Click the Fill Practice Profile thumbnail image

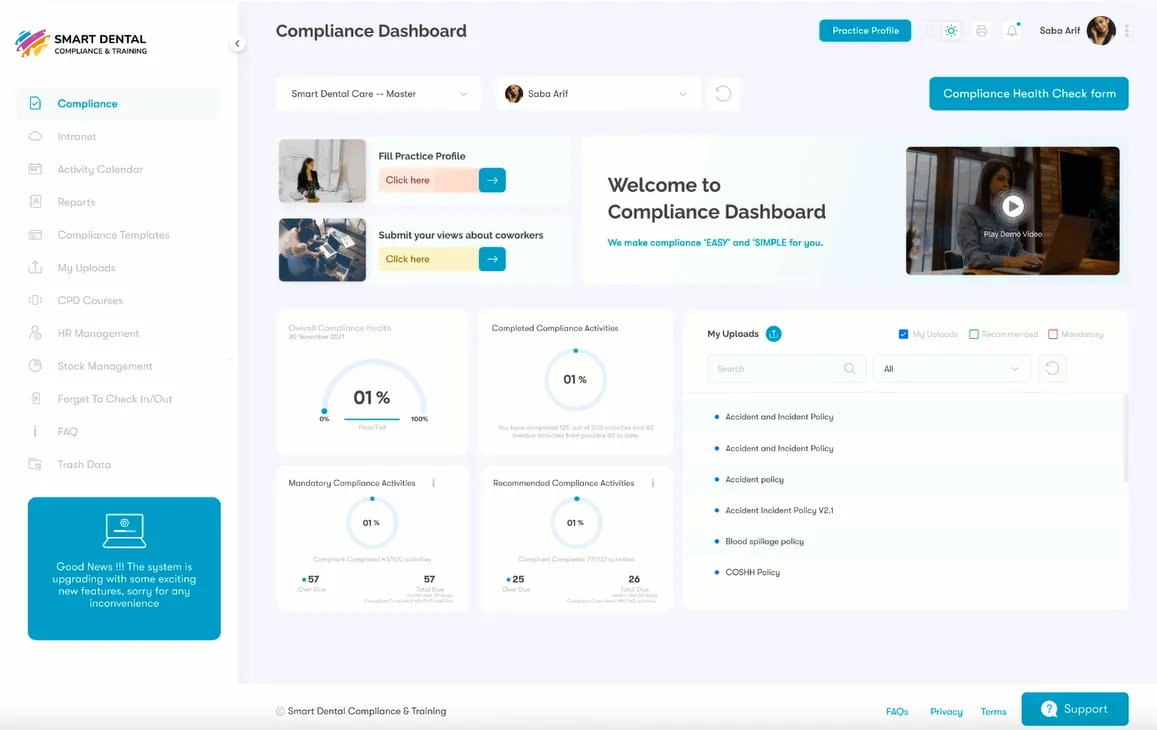322,171
